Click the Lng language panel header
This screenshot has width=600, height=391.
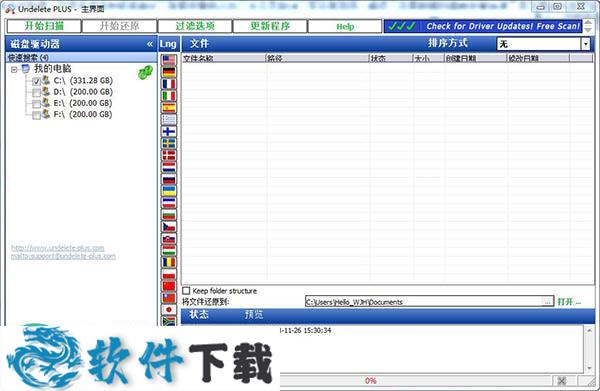tap(168, 44)
